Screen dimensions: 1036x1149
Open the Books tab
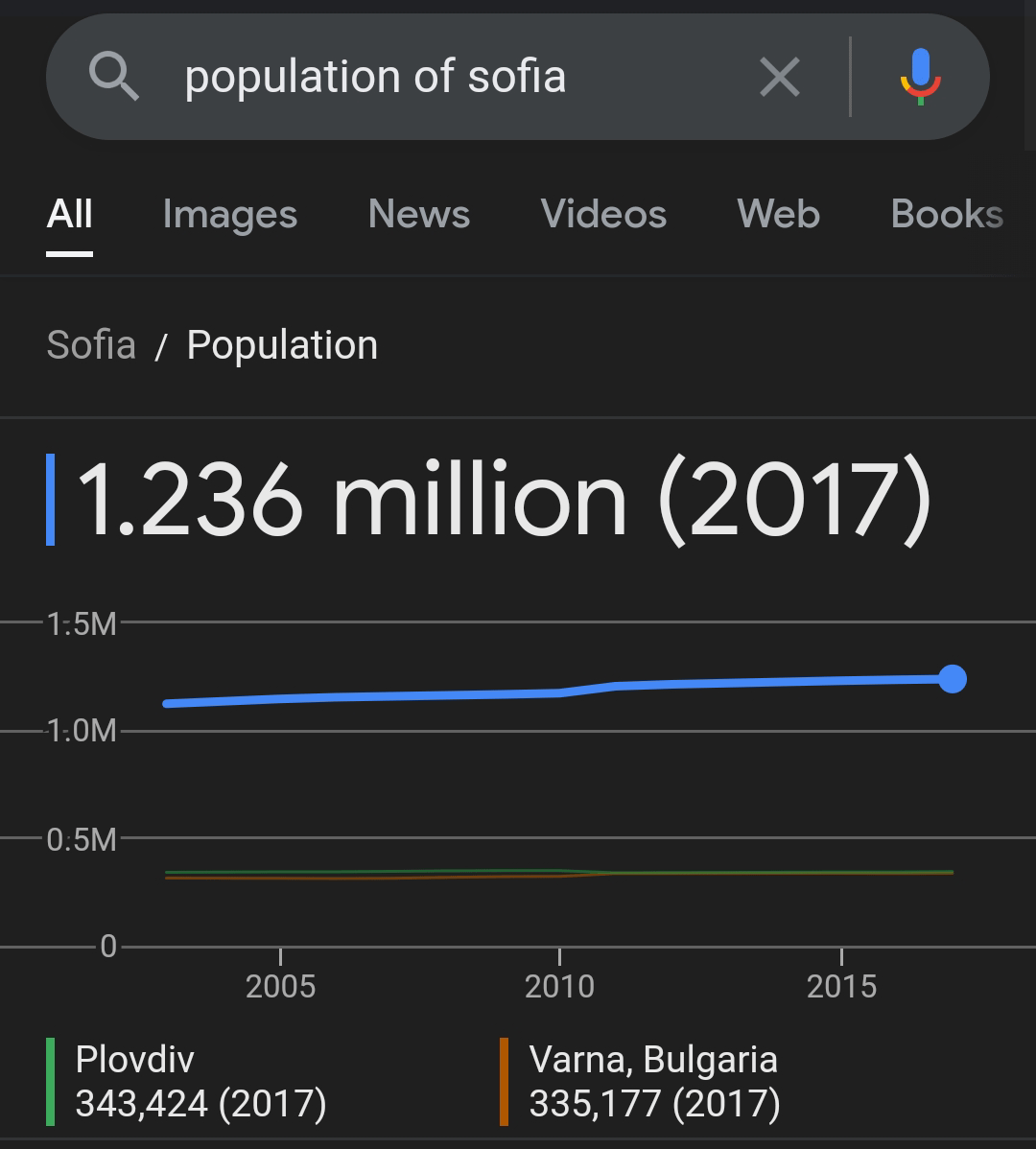(x=947, y=214)
